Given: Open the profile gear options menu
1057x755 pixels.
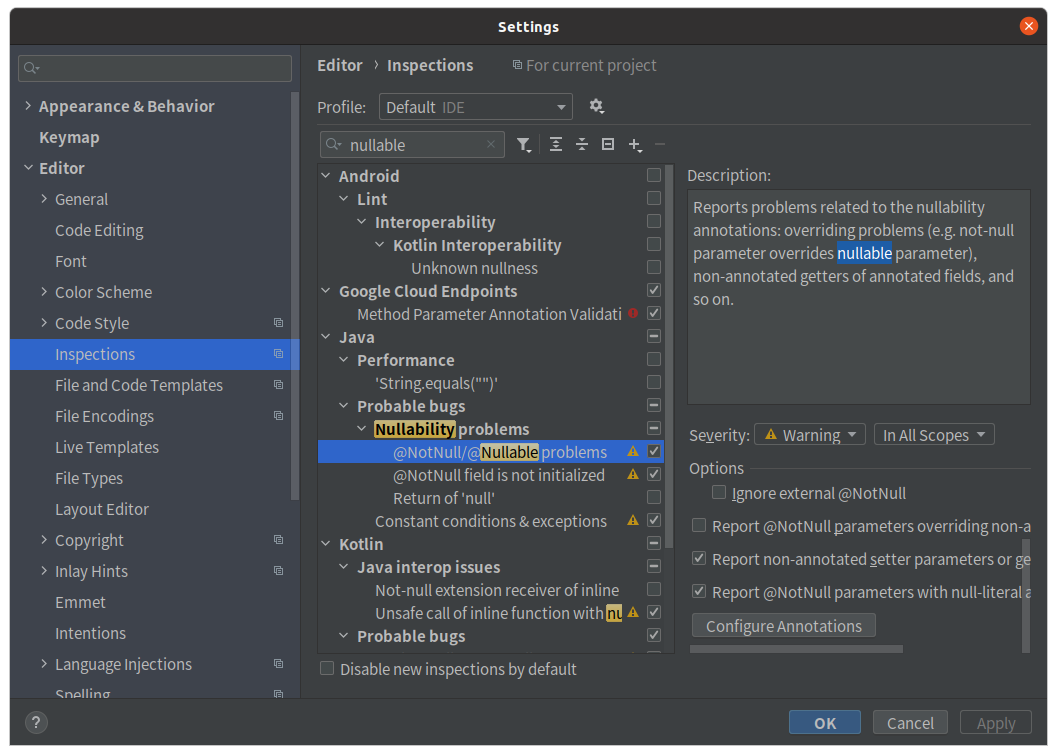Looking at the screenshot, I should (x=597, y=106).
